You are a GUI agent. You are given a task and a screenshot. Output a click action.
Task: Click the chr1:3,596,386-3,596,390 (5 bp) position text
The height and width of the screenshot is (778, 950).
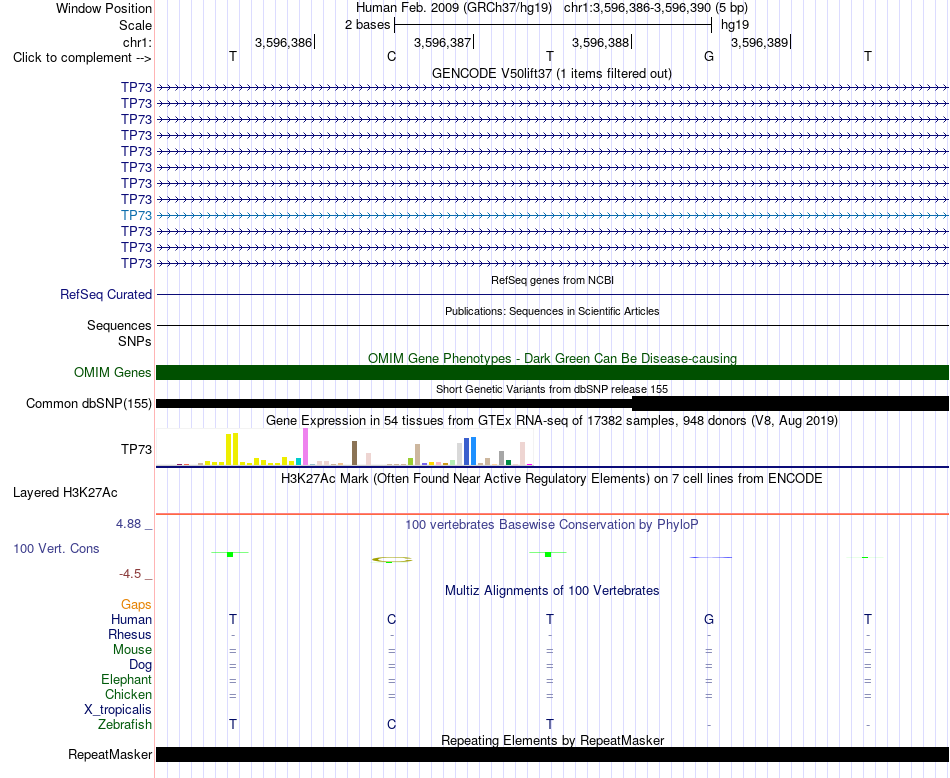click(656, 8)
